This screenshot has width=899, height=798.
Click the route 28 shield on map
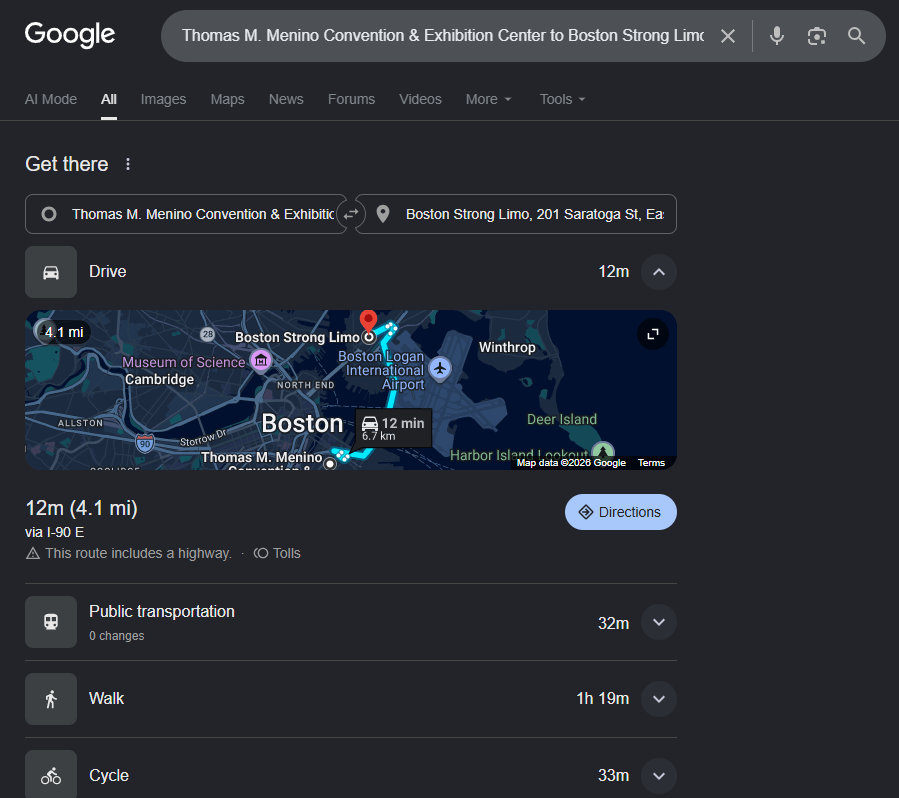point(208,334)
